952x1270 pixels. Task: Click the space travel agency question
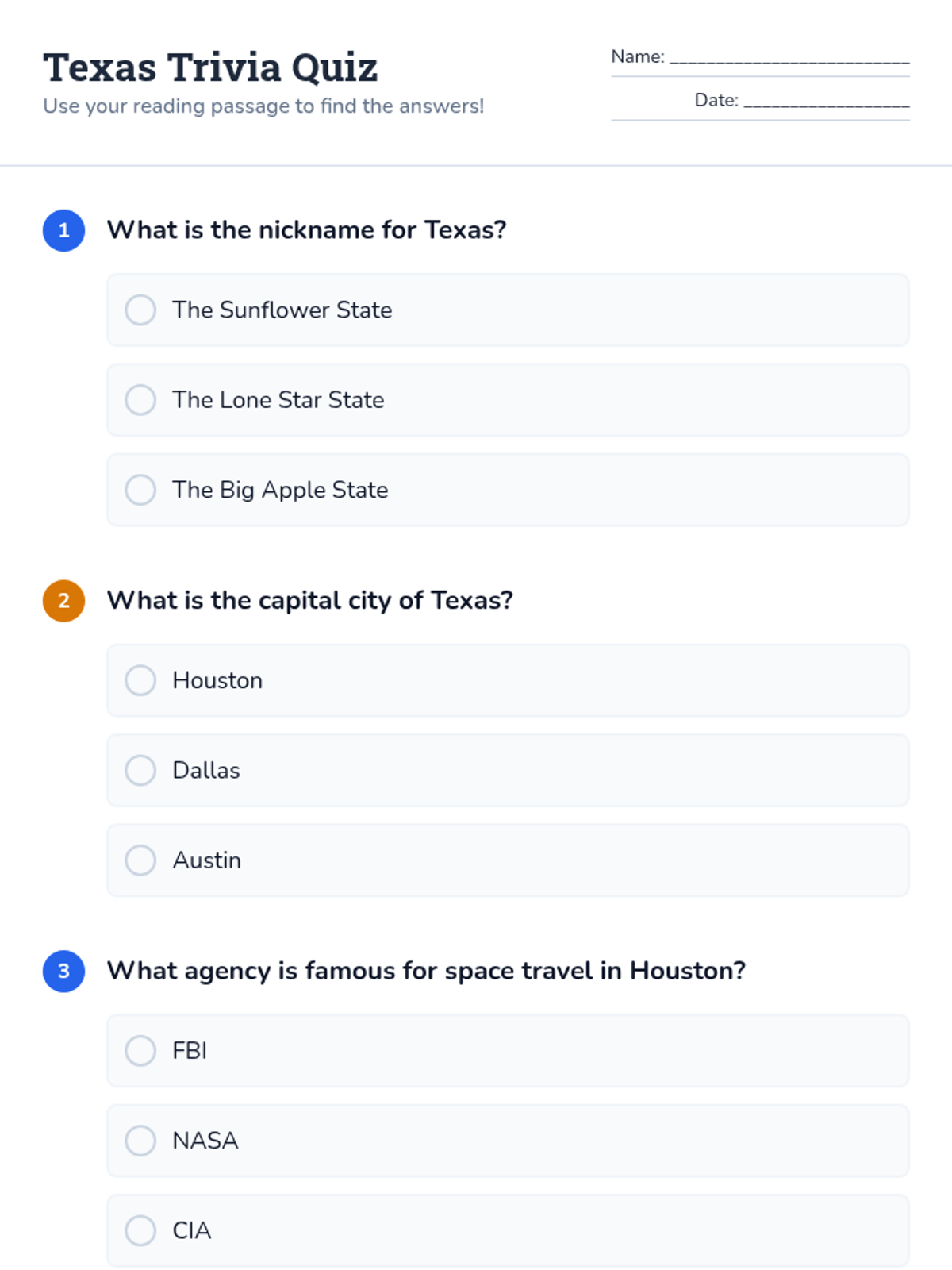coord(426,971)
